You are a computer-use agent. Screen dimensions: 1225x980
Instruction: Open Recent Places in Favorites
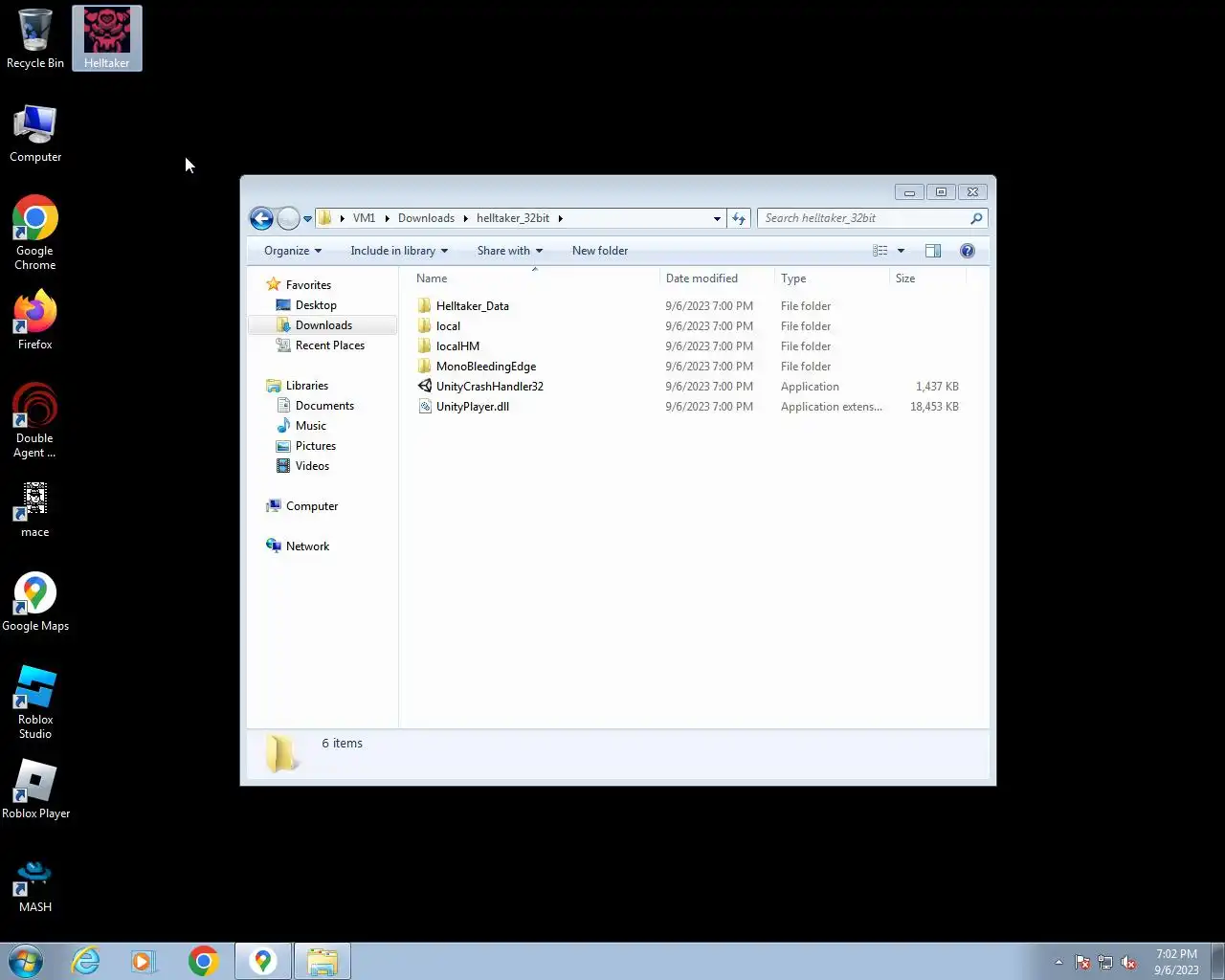click(330, 345)
